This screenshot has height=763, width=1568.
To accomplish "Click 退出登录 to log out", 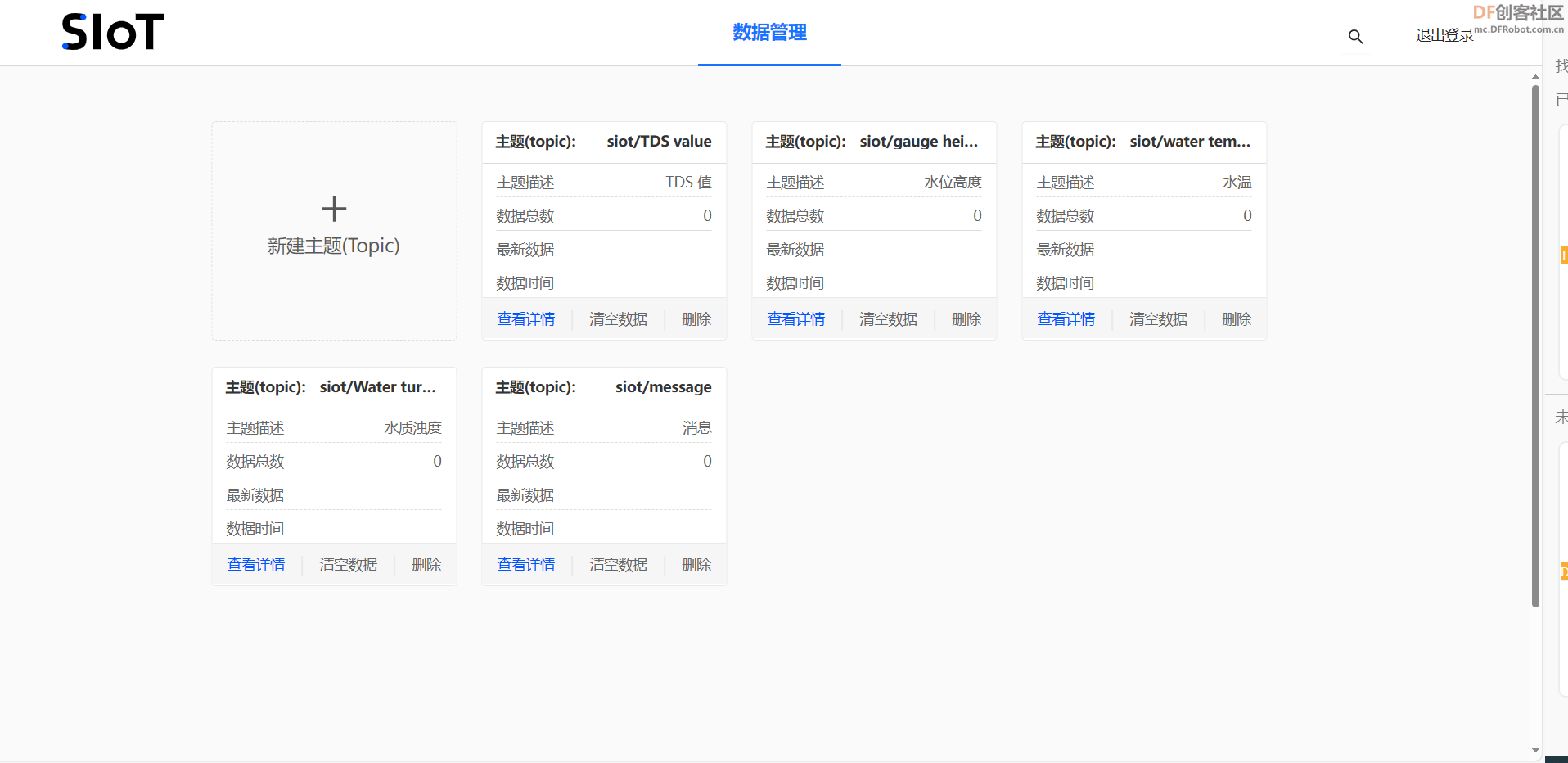I will click(1444, 35).
